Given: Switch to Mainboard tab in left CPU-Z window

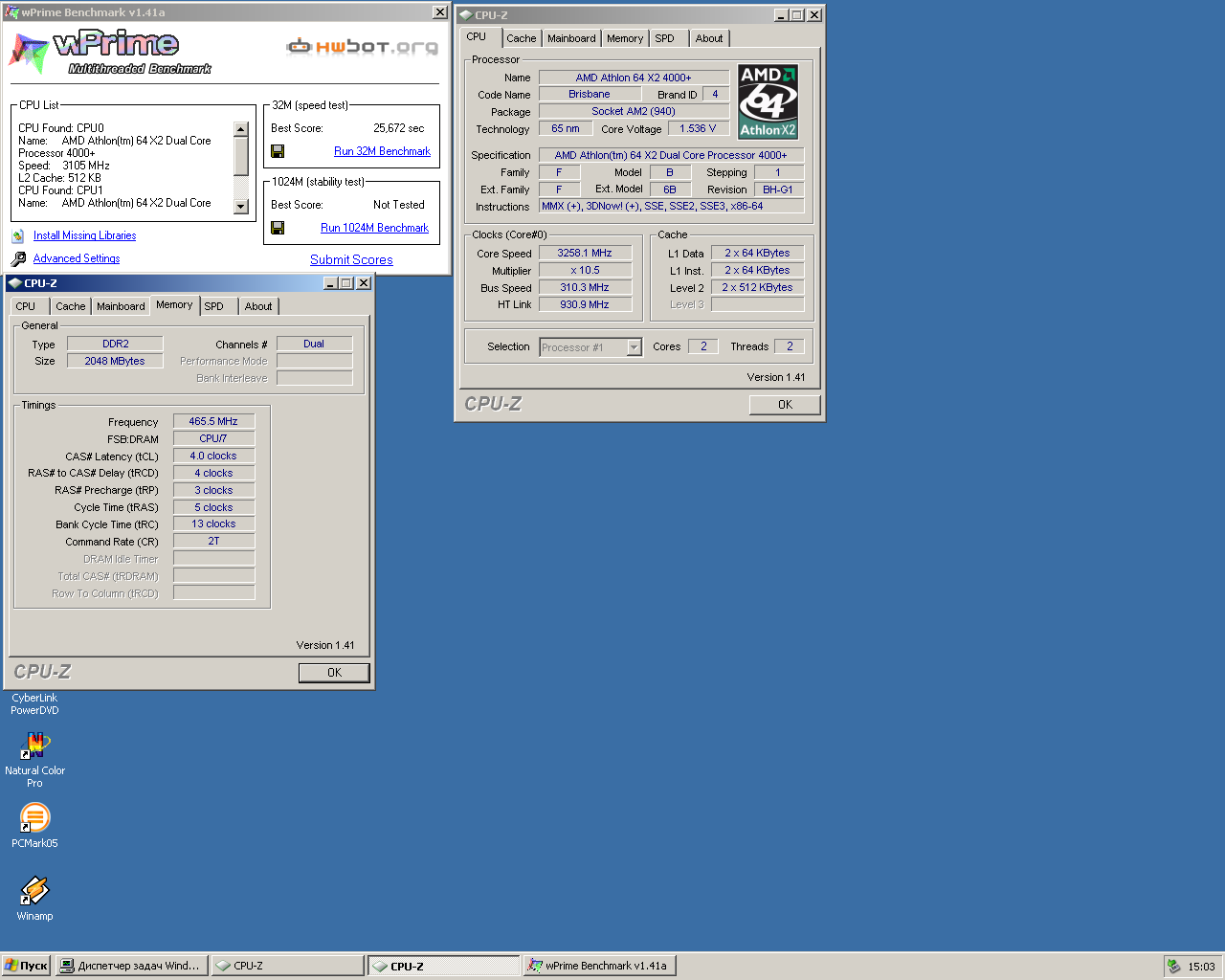Looking at the screenshot, I should 121,306.
